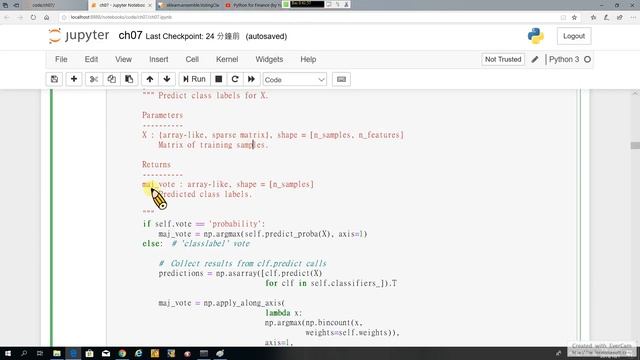Click the Jupyter logo

pyautogui.click(x=79, y=36)
